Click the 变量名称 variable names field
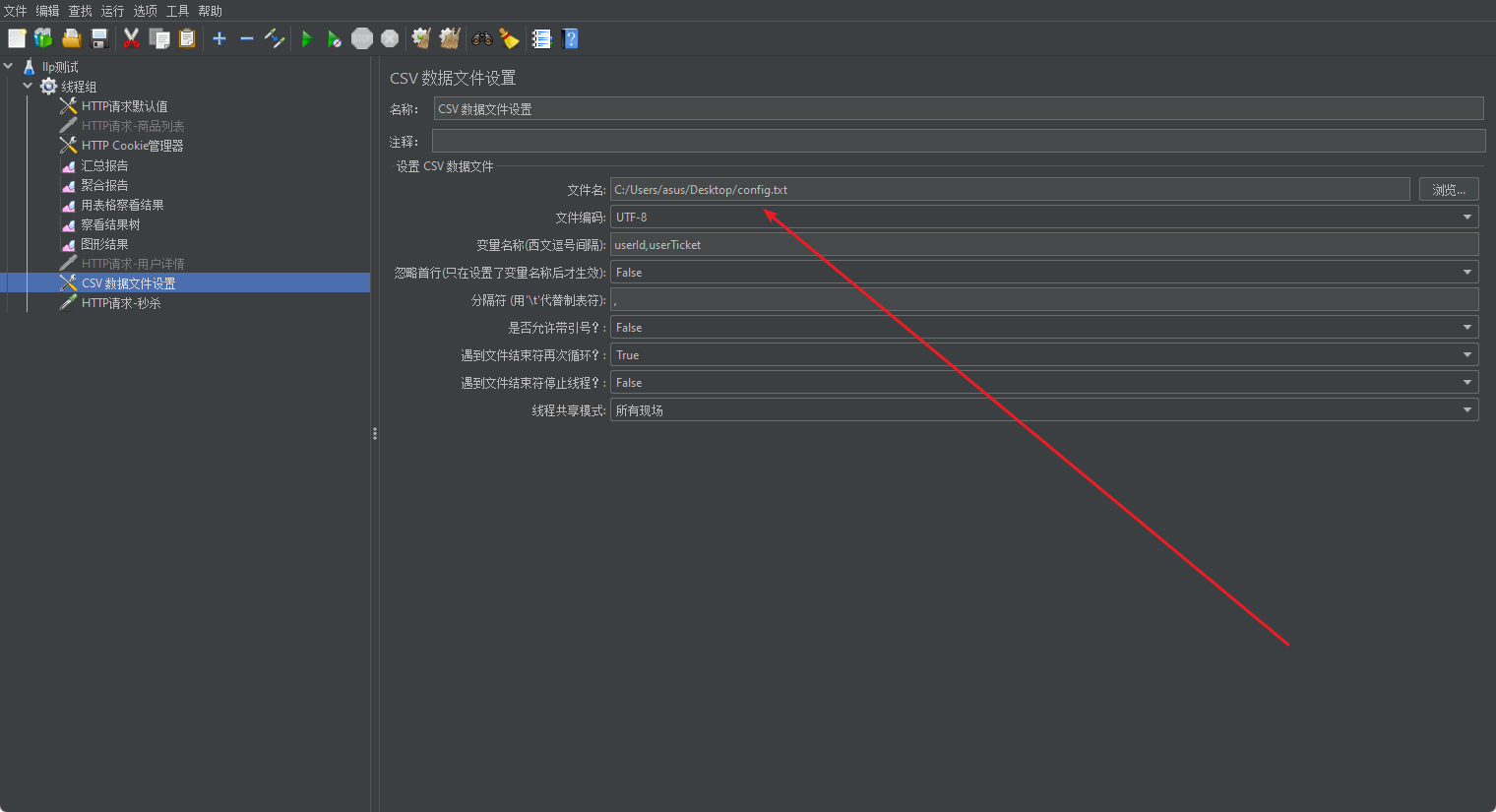Image resolution: width=1496 pixels, height=812 pixels. click(x=1044, y=245)
